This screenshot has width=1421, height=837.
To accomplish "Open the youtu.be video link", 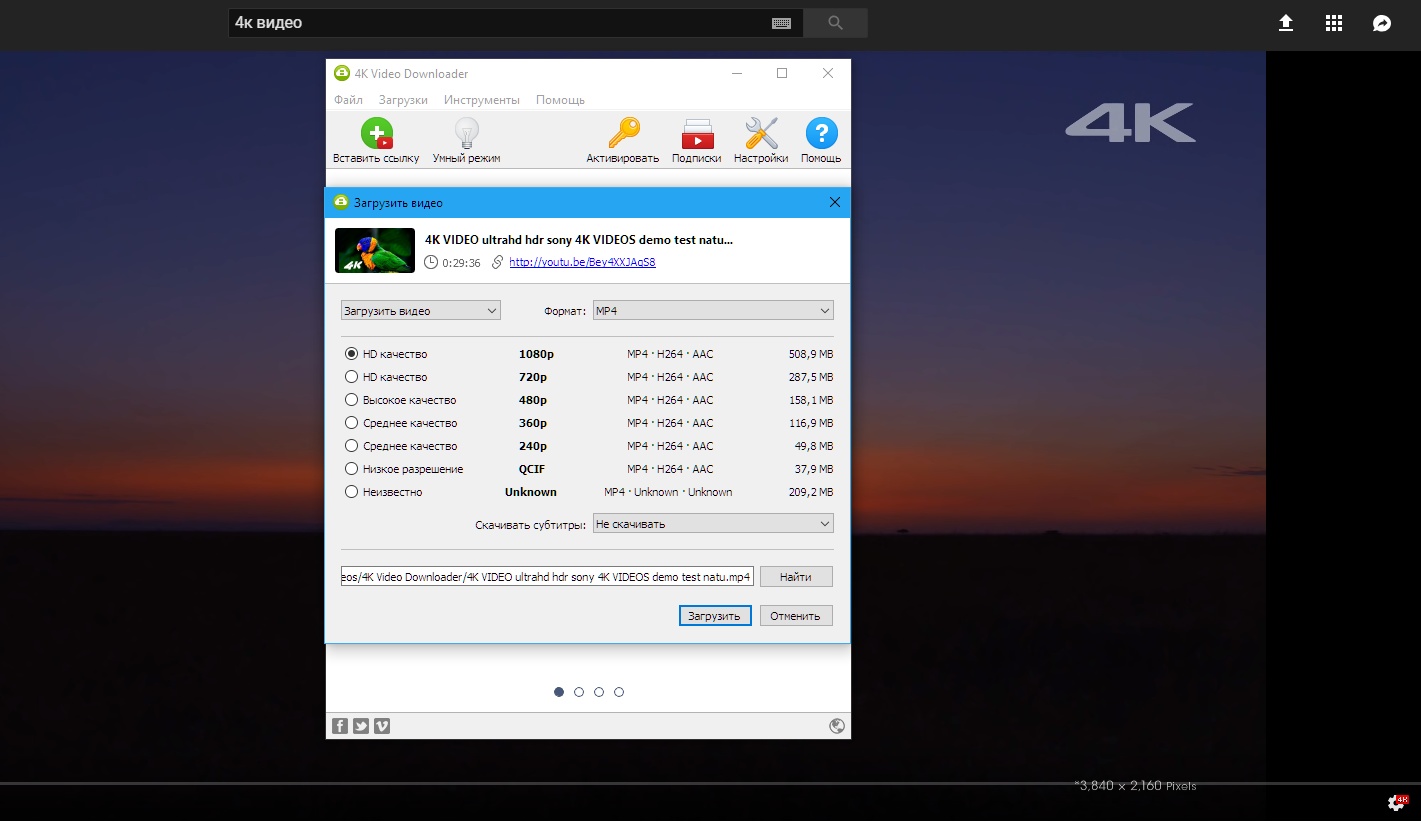I will point(582,262).
